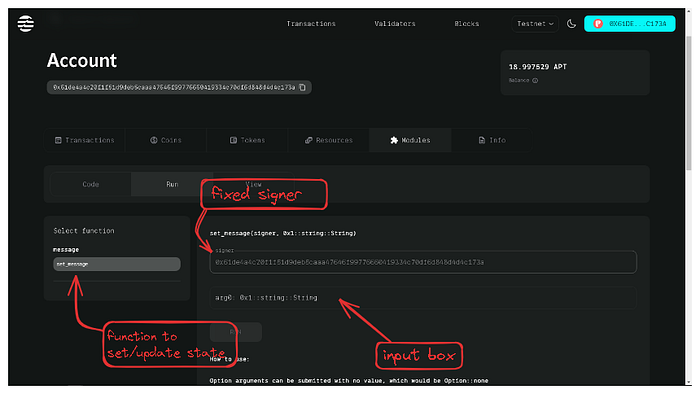Viewport: 700px width, 394px height.
Task: Switch to the Tokens tab
Action: pos(247,140)
